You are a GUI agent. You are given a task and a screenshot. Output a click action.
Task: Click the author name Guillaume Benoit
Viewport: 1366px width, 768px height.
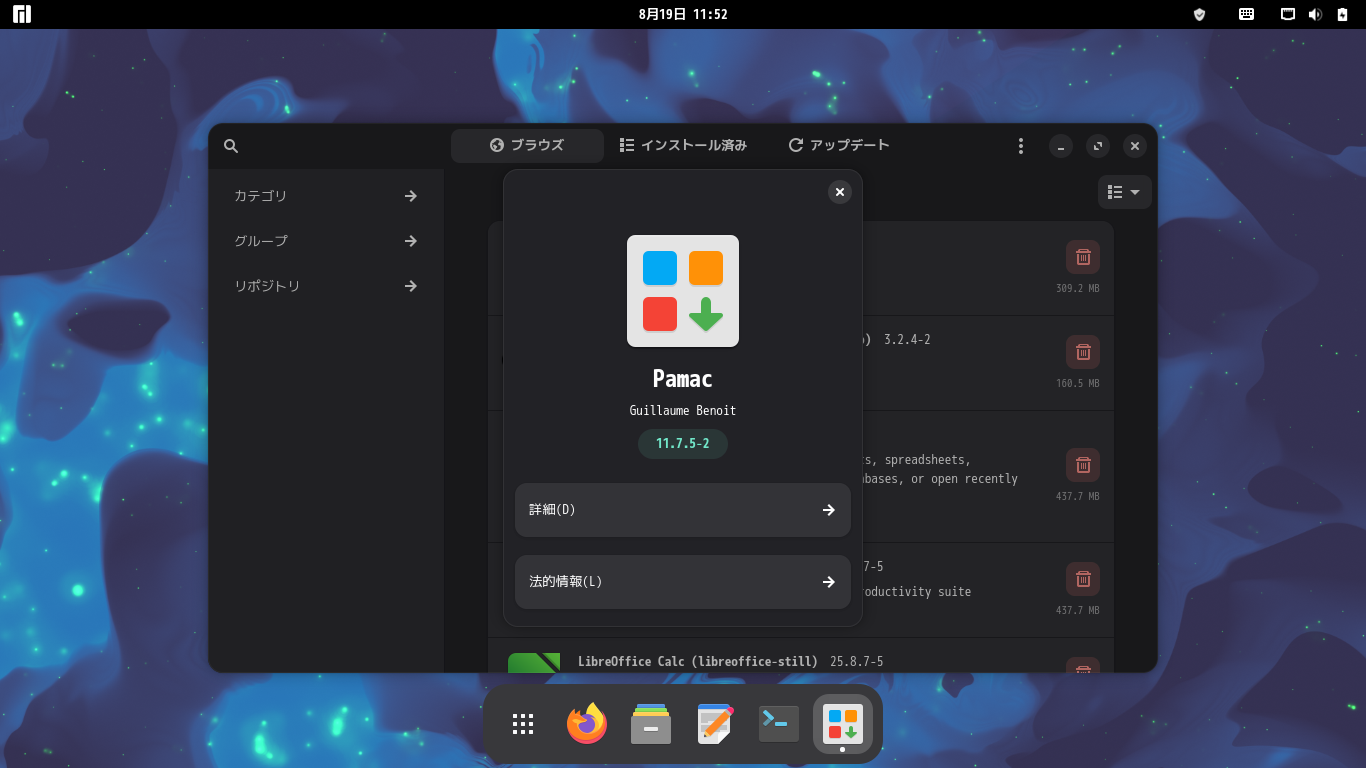point(683,411)
